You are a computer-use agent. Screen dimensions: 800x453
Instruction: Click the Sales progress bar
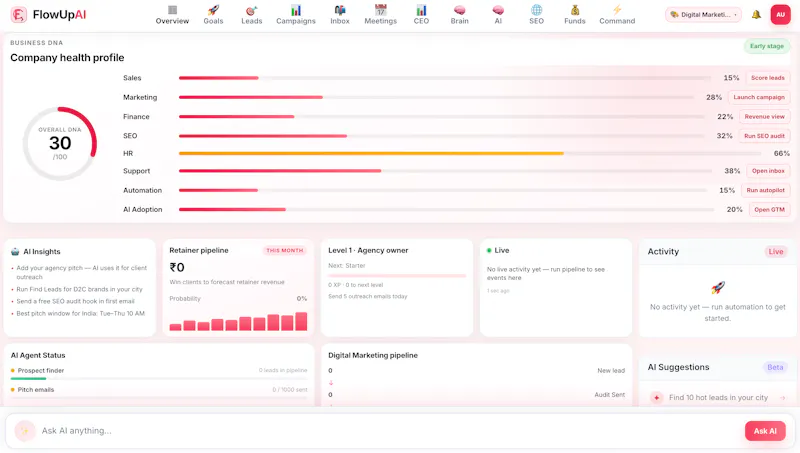coord(444,78)
